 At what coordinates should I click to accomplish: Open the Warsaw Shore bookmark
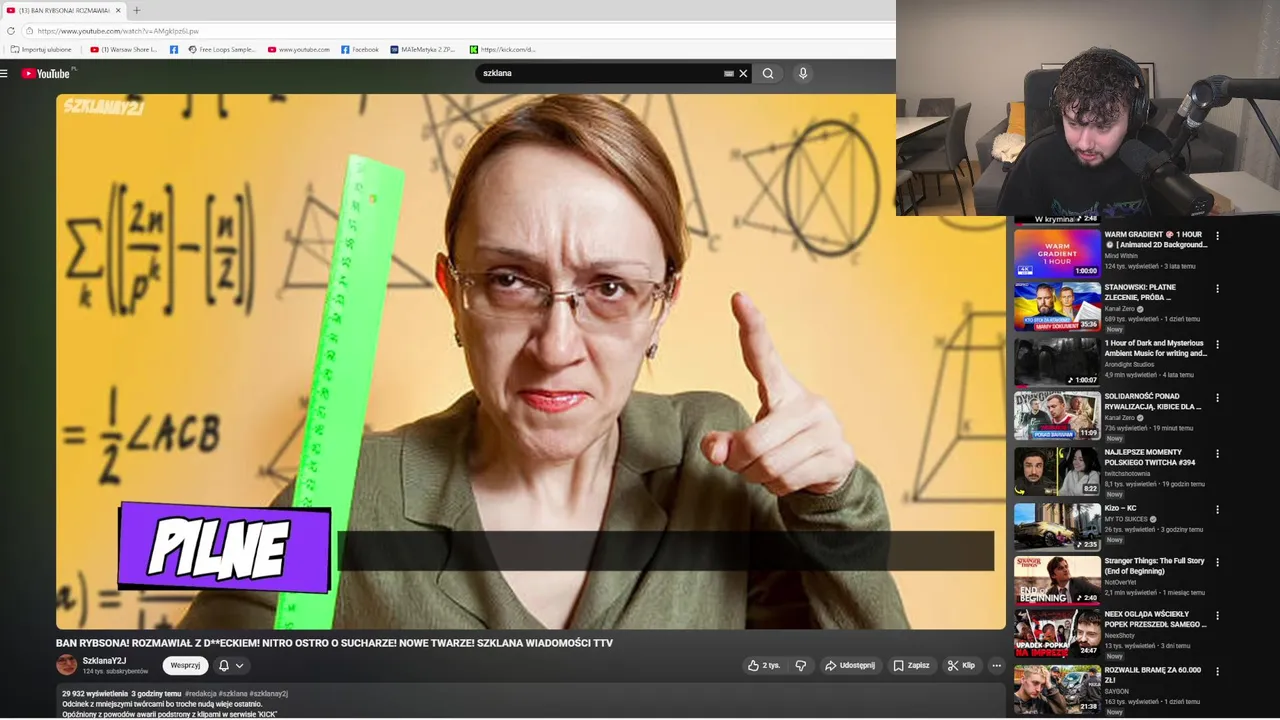[x=124, y=49]
